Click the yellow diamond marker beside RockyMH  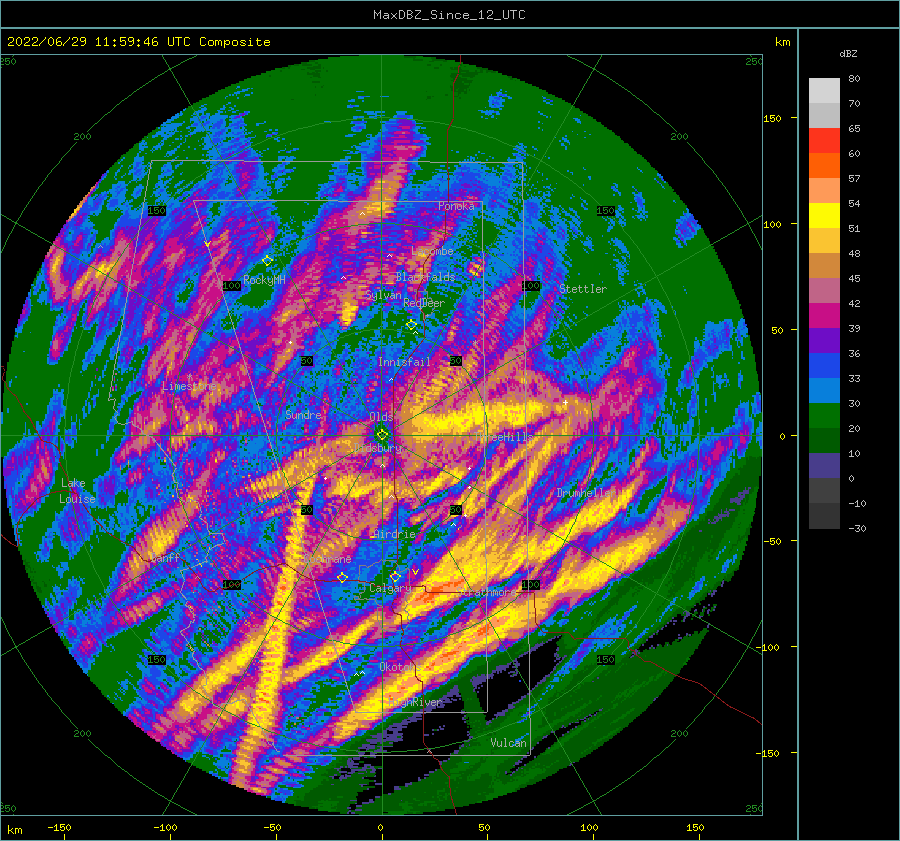point(267,261)
